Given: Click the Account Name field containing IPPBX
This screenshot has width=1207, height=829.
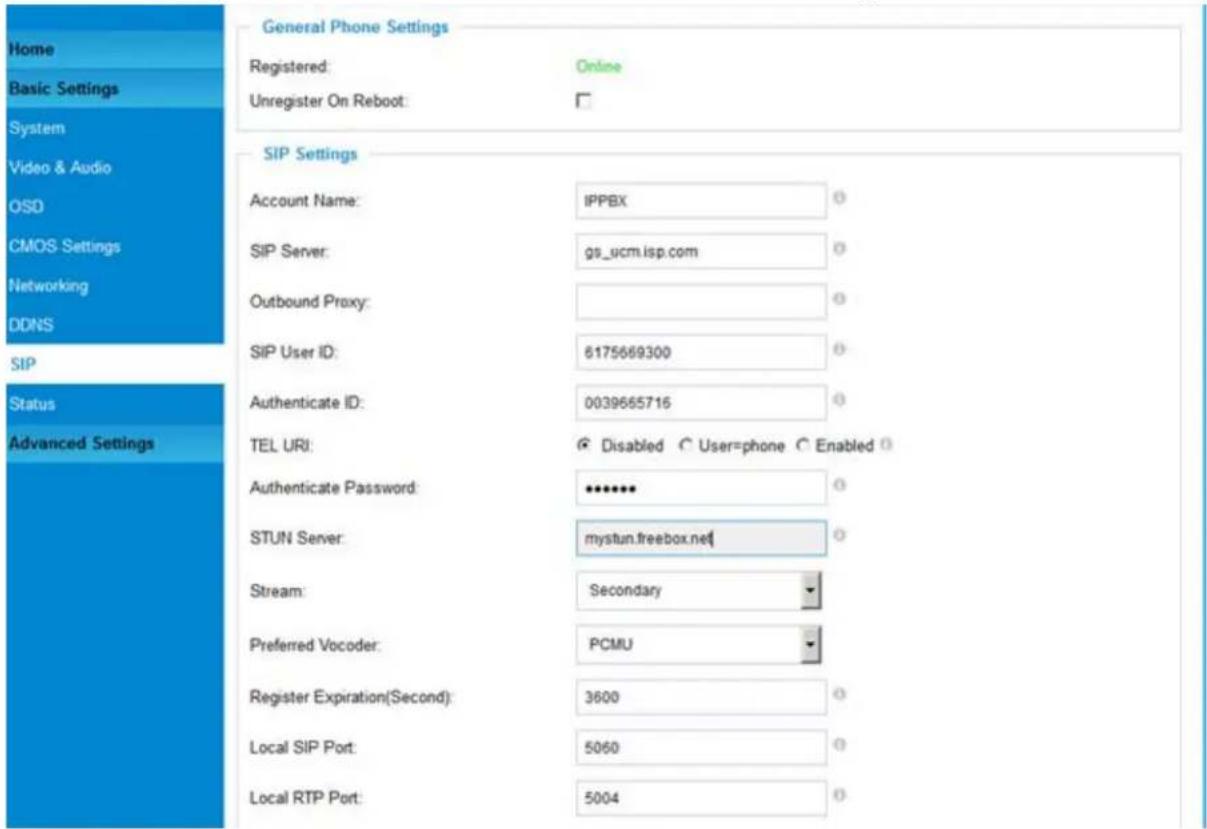Looking at the screenshot, I should point(701,200).
